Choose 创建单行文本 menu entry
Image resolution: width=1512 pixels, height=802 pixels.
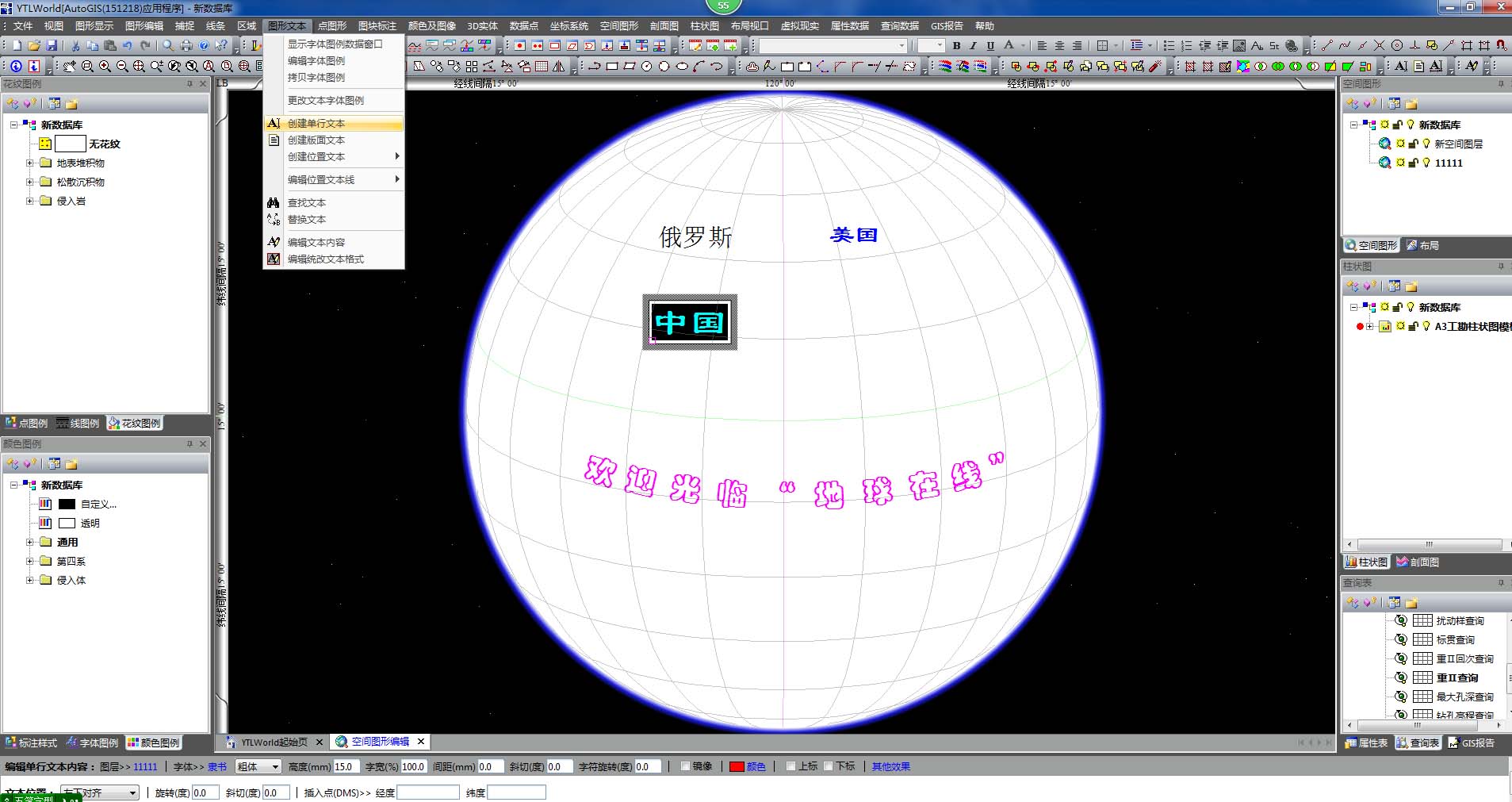[335, 123]
